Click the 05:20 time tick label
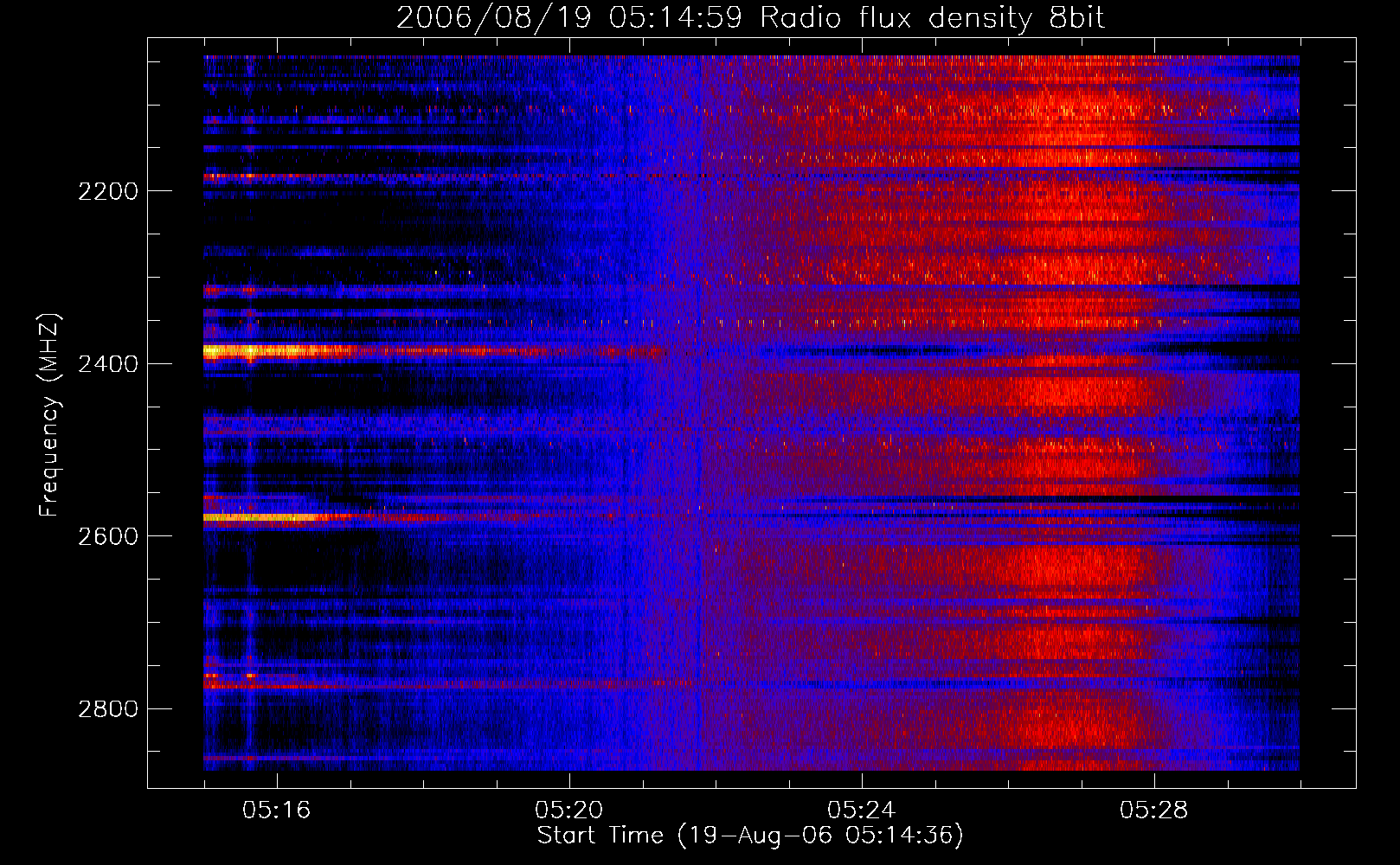Screen dimensions: 1400x865 [569, 811]
